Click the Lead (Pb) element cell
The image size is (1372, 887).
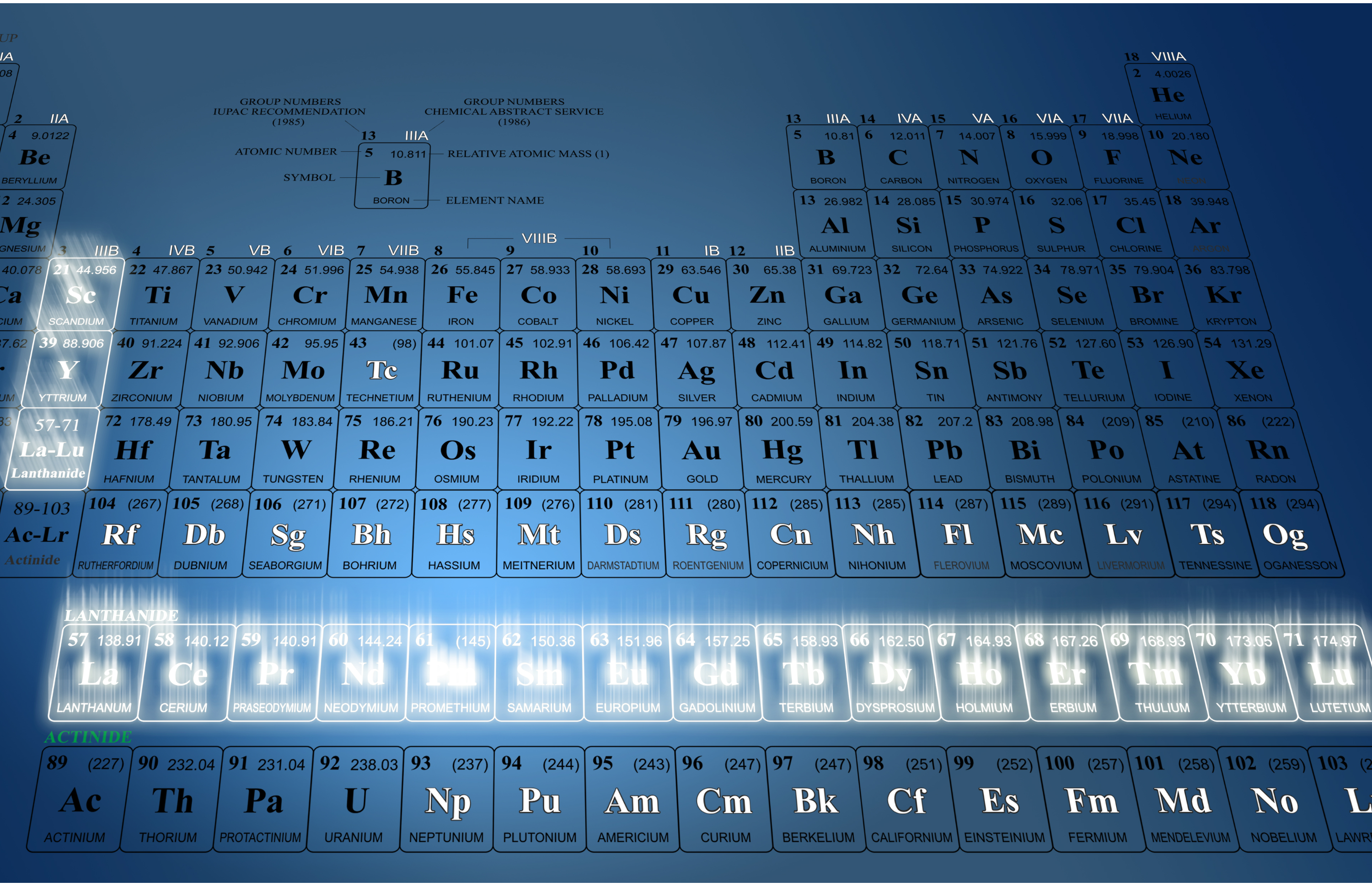point(944,449)
